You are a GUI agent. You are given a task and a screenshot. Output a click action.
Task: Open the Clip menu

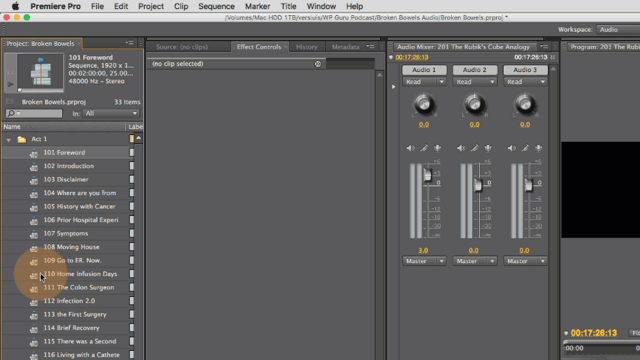tap(181, 6)
